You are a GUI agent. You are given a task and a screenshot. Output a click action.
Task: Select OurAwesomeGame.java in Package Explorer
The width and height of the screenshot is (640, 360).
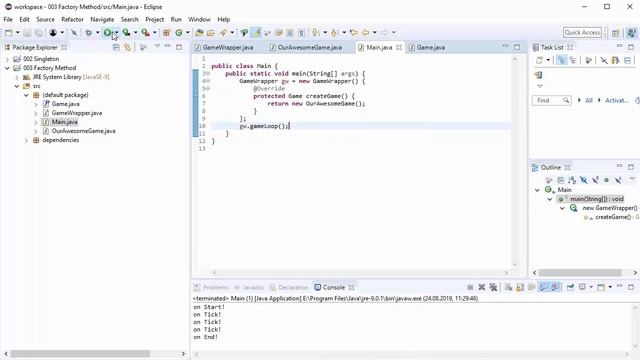point(83,131)
